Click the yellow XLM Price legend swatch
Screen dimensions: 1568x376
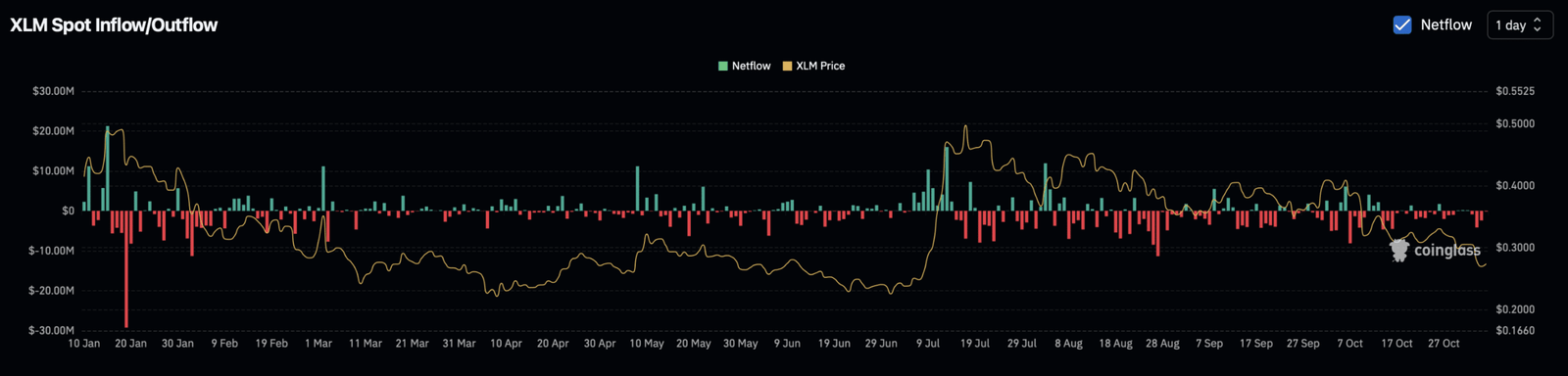tap(787, 66)
